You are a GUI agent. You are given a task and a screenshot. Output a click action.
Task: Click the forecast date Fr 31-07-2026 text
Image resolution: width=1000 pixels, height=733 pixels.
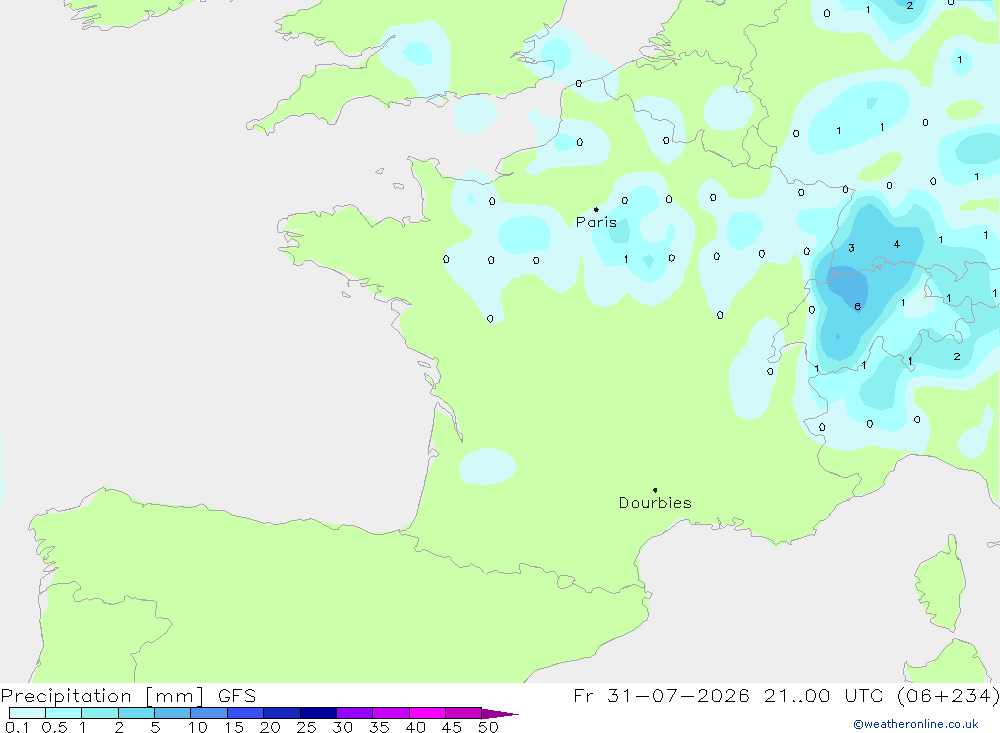661,695
